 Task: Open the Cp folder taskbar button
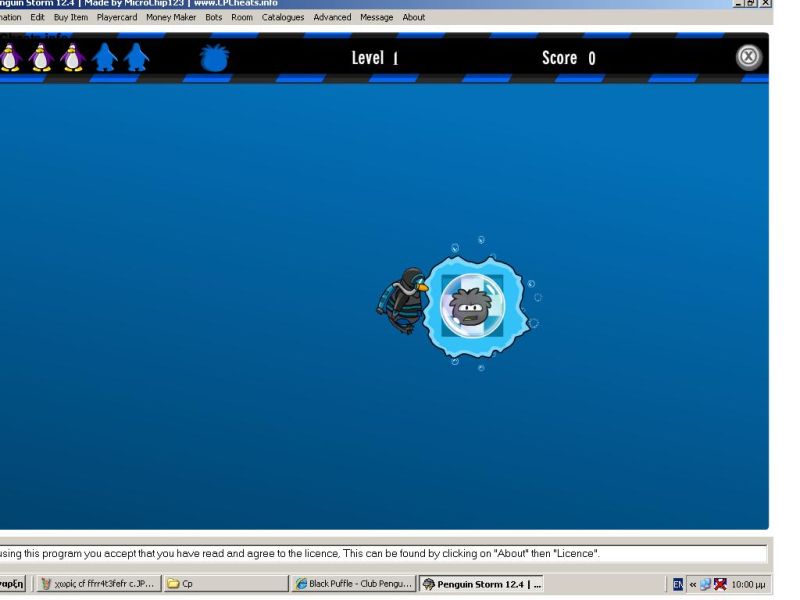[x=226, y=584]
